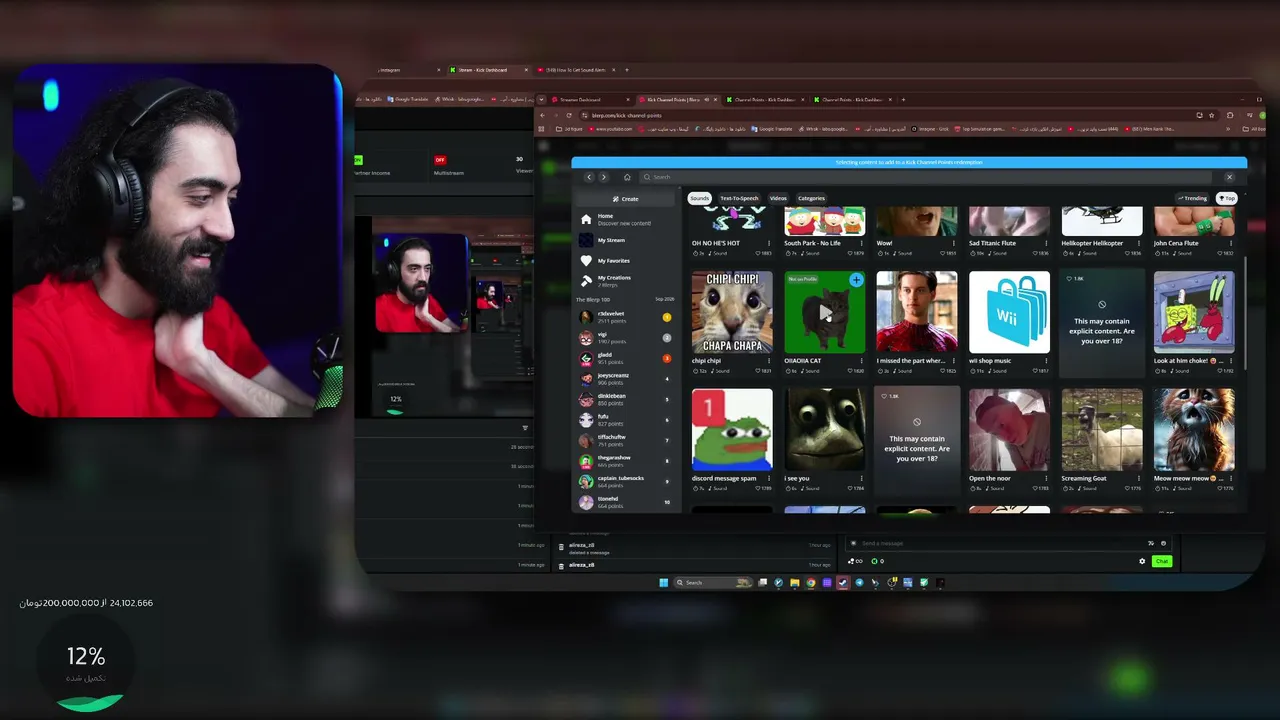Open the Windows Start menu
1280x720 pixels.
click(x=663, y=582)
